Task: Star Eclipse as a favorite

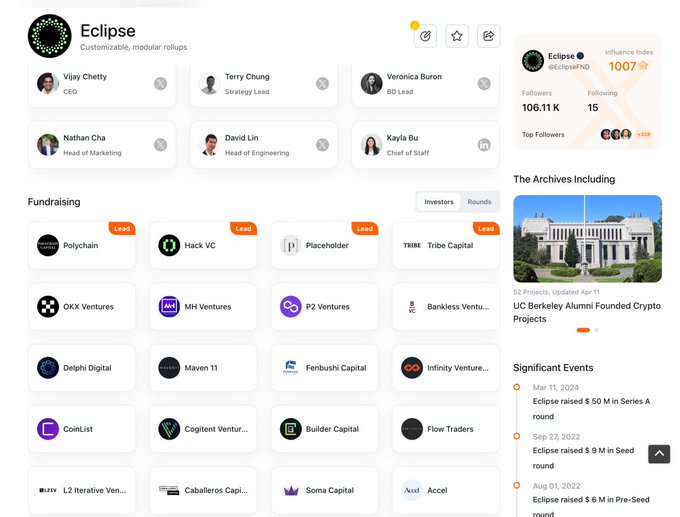Action: (457, 36)
